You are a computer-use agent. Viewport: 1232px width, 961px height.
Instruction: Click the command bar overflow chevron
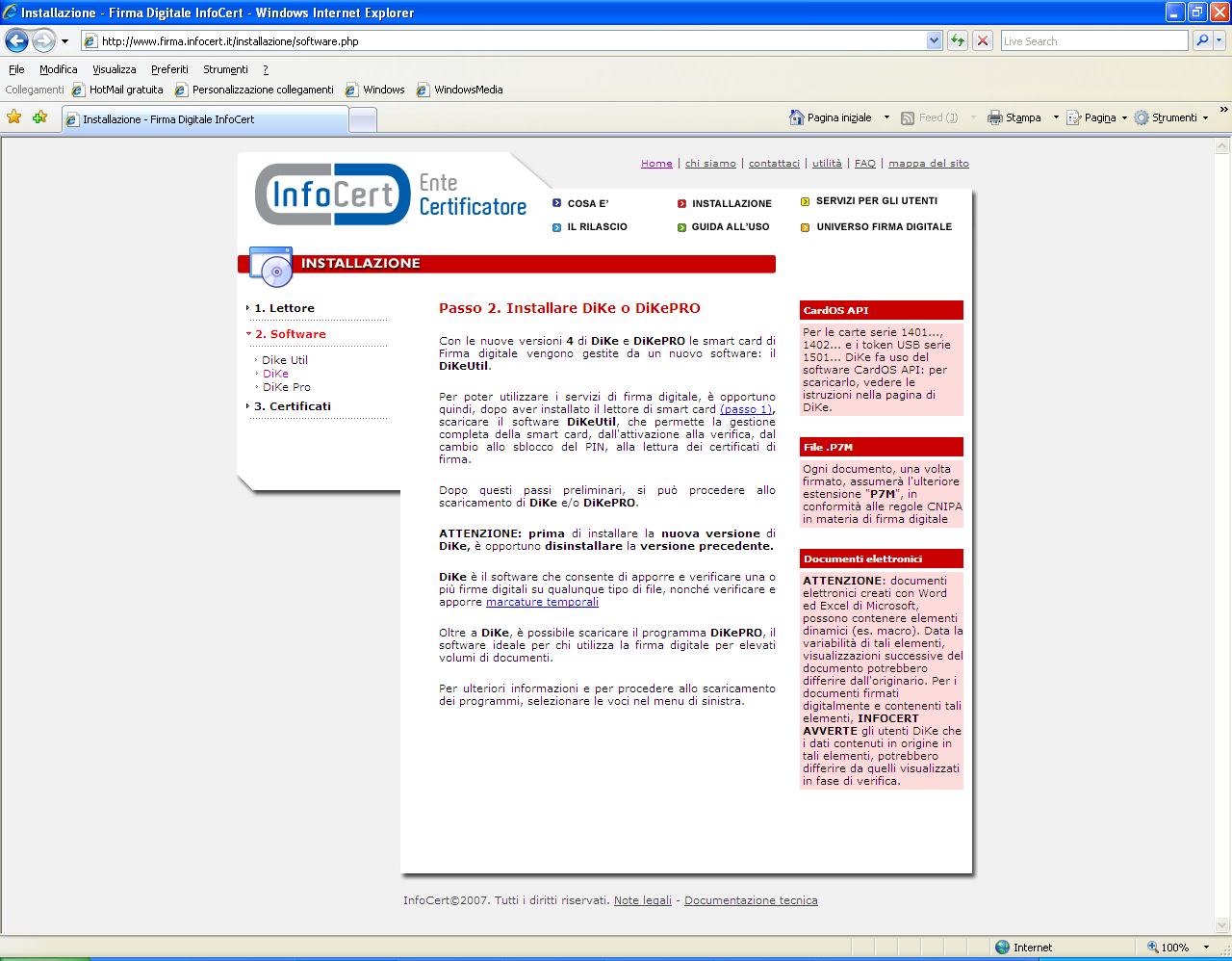(x=1223, y=110)
